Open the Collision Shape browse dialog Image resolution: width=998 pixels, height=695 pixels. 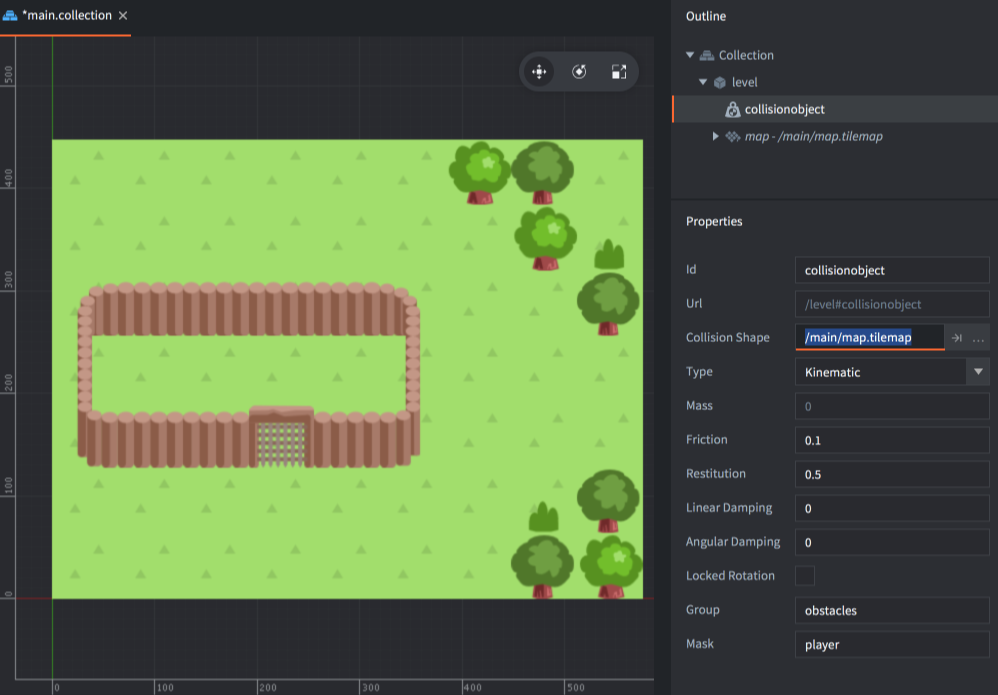[979, 337]
